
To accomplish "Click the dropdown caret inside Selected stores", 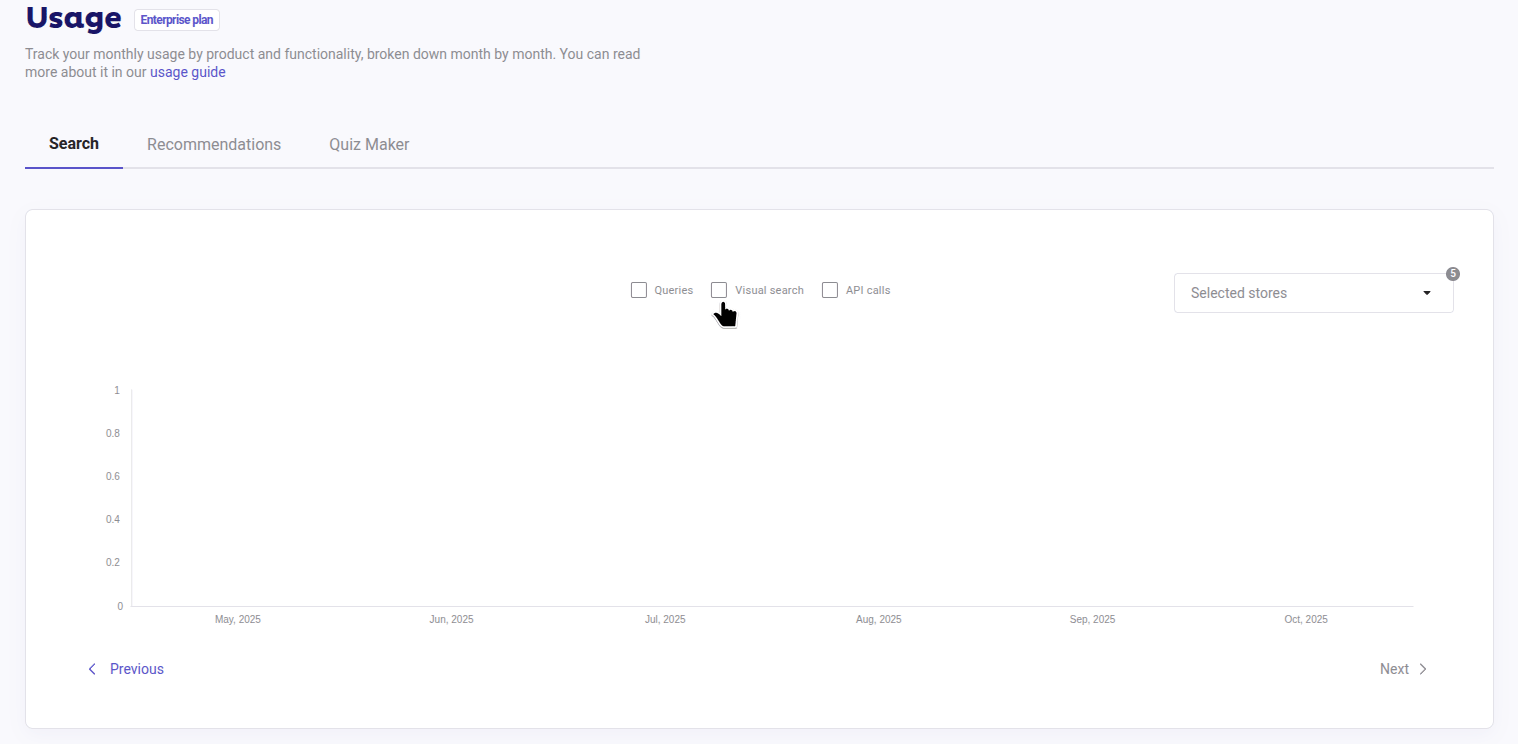I will tap(1427, 293).
